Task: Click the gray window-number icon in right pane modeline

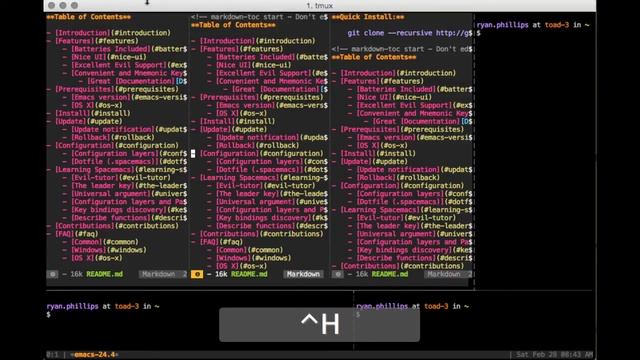Action: click(337, 274)
